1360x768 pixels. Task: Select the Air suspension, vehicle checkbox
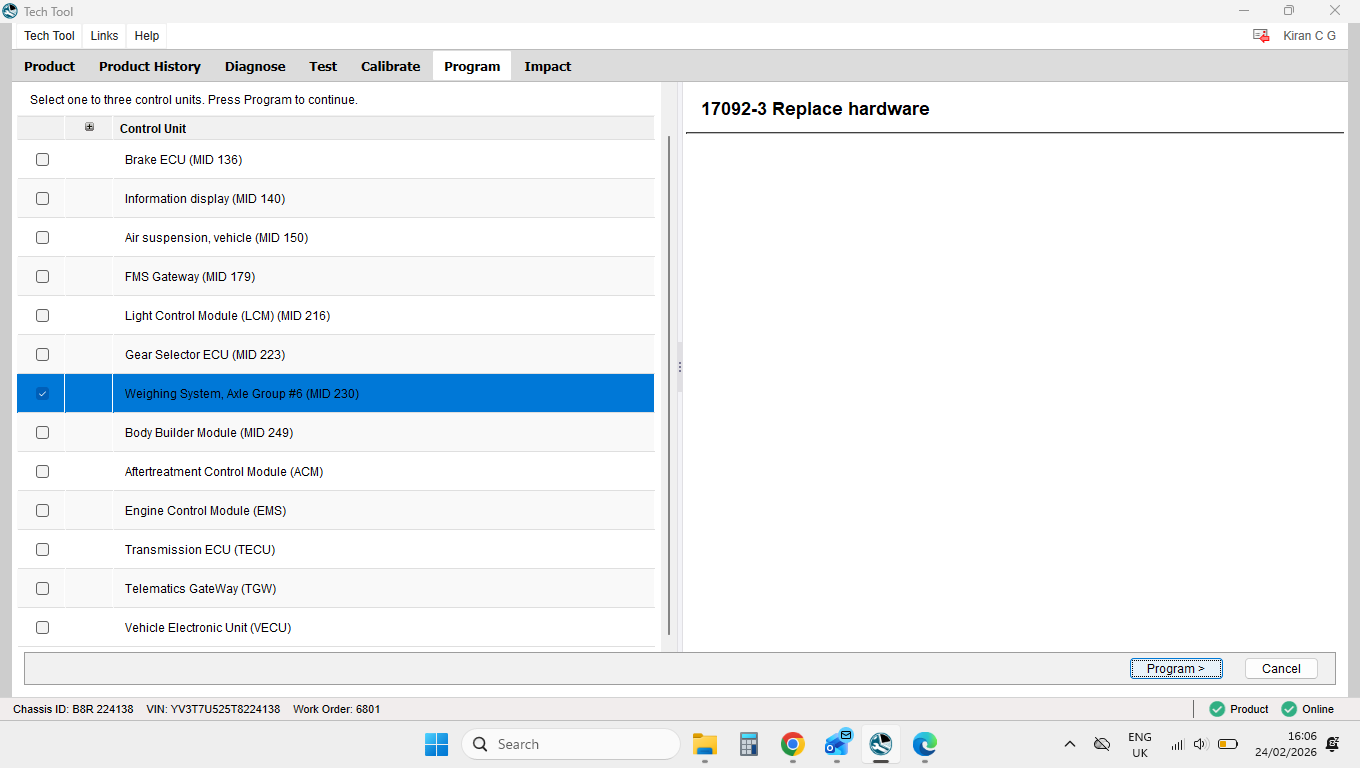[x=42, y=237]
